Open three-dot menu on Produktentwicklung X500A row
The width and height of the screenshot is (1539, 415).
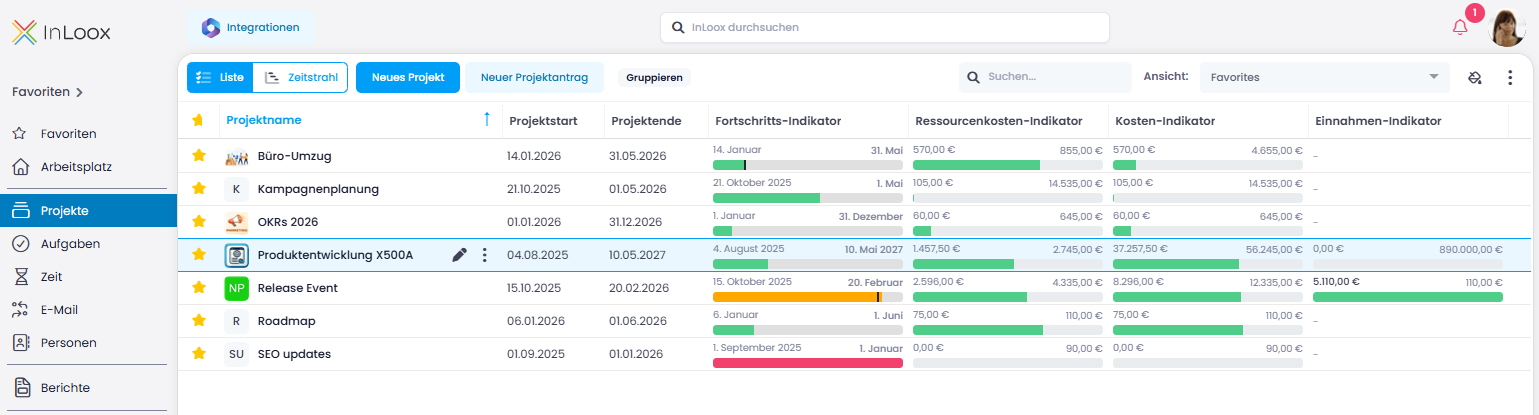point(485,255)
